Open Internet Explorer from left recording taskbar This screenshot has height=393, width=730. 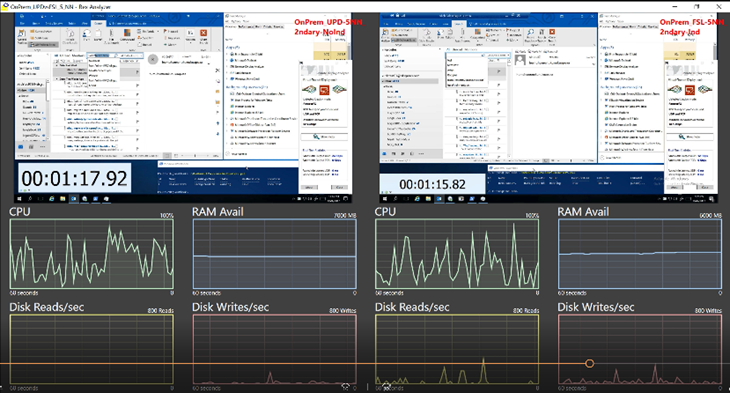52,199
